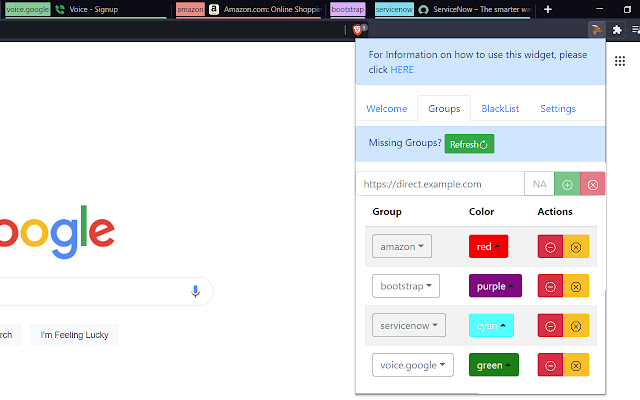
Task: Switch to Voice - Signup browser tab
Action: 93,9
